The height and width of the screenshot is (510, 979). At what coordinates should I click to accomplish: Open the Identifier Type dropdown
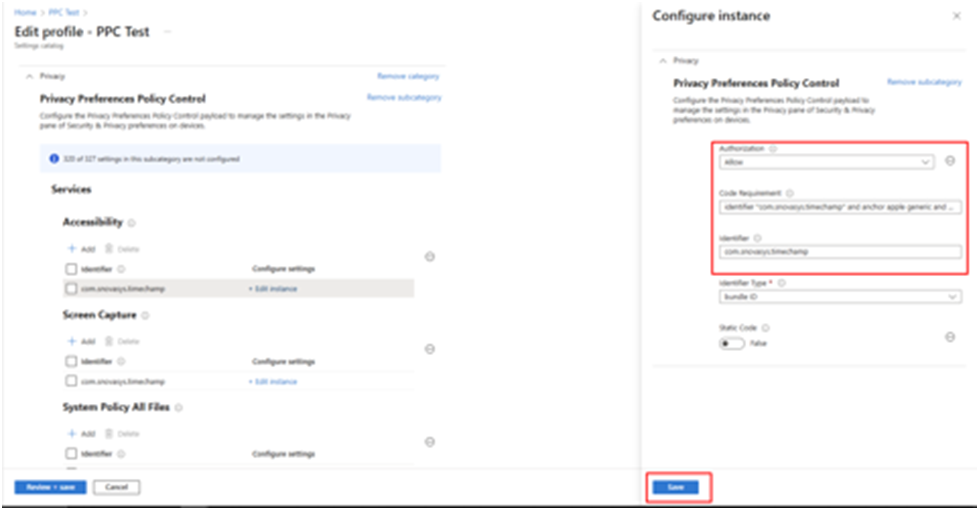839,297
